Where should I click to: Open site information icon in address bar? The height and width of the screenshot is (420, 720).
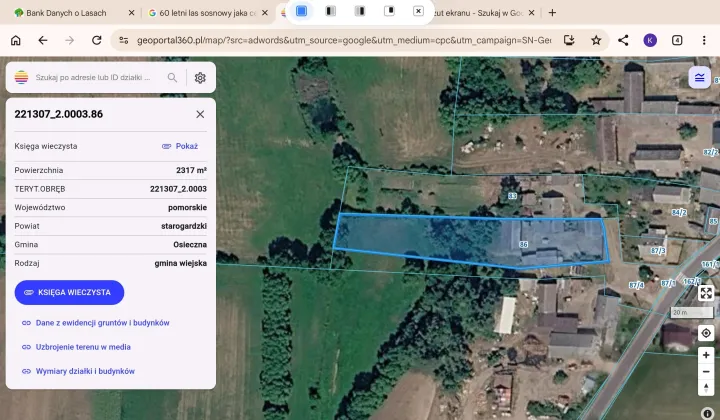pos(124,40)
